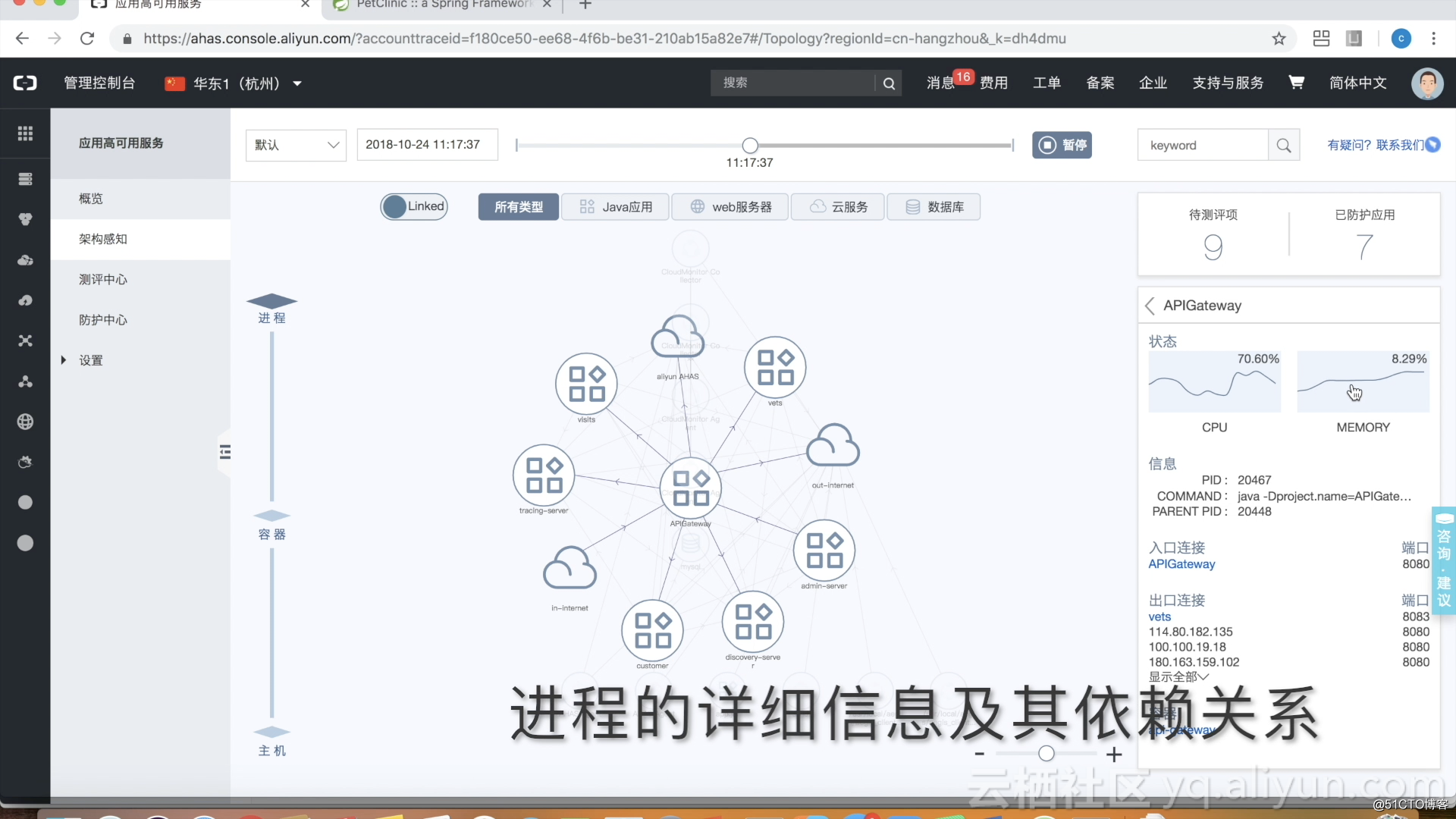Viewport: 1456px width, 819px height.
Task: Click the in-internet cloud node
Action: point(570,569)
